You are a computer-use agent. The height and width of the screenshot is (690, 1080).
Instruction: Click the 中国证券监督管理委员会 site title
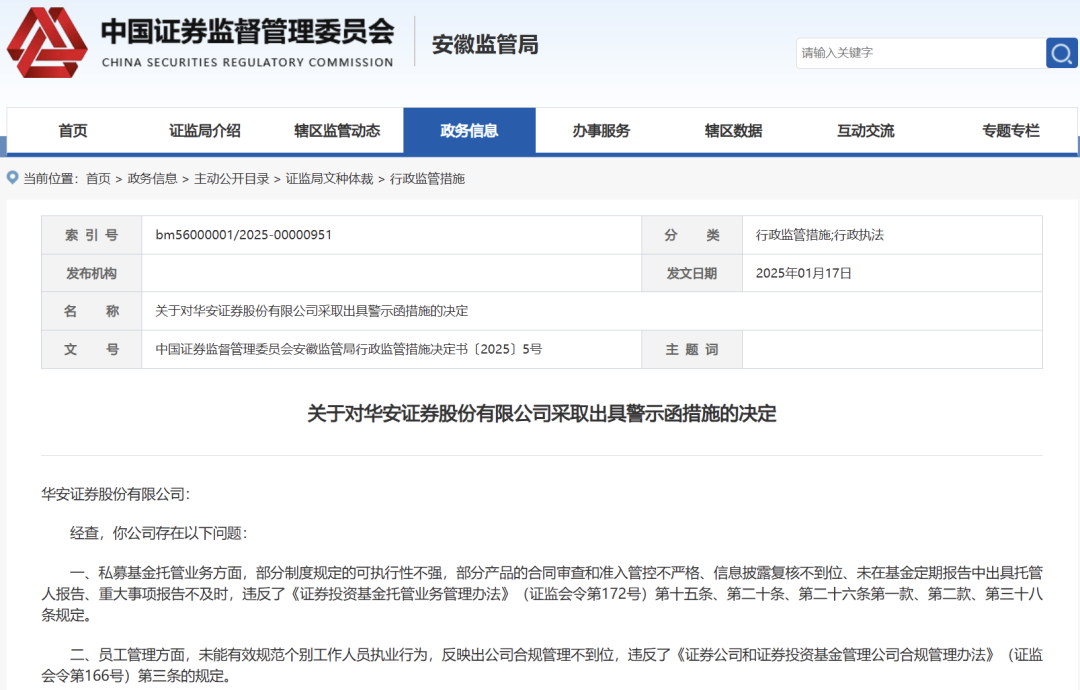pos(247,32)
